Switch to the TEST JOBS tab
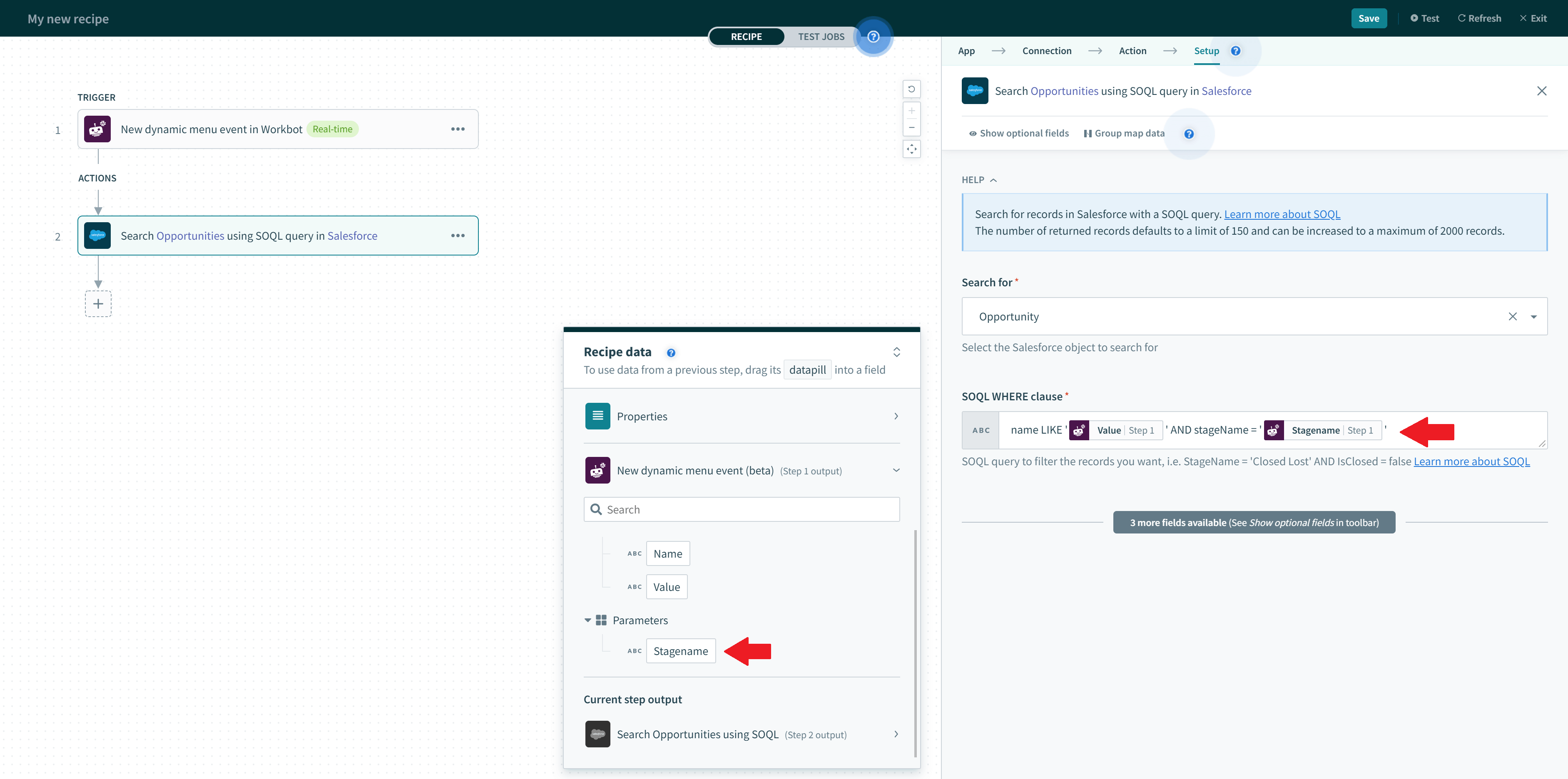Screen dimensions: 1568x779 click(821, 37)
